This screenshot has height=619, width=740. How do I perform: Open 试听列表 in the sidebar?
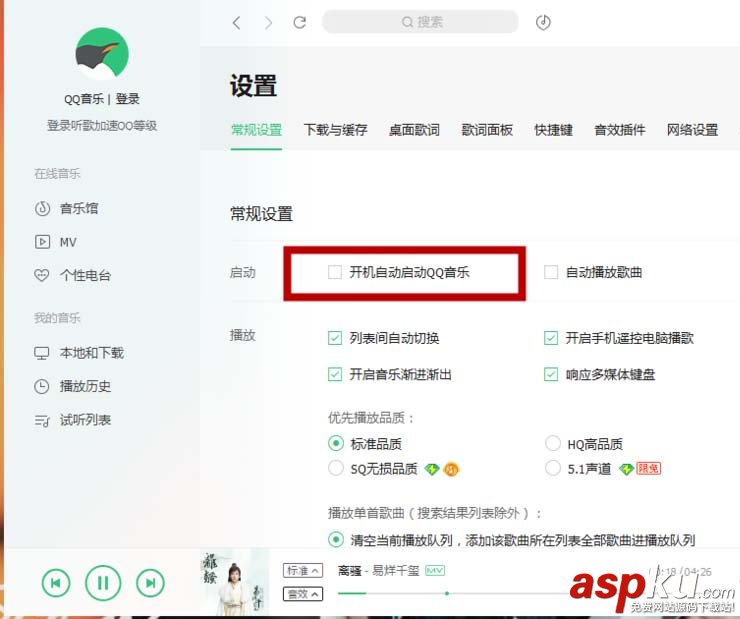(x=72, y=420)
